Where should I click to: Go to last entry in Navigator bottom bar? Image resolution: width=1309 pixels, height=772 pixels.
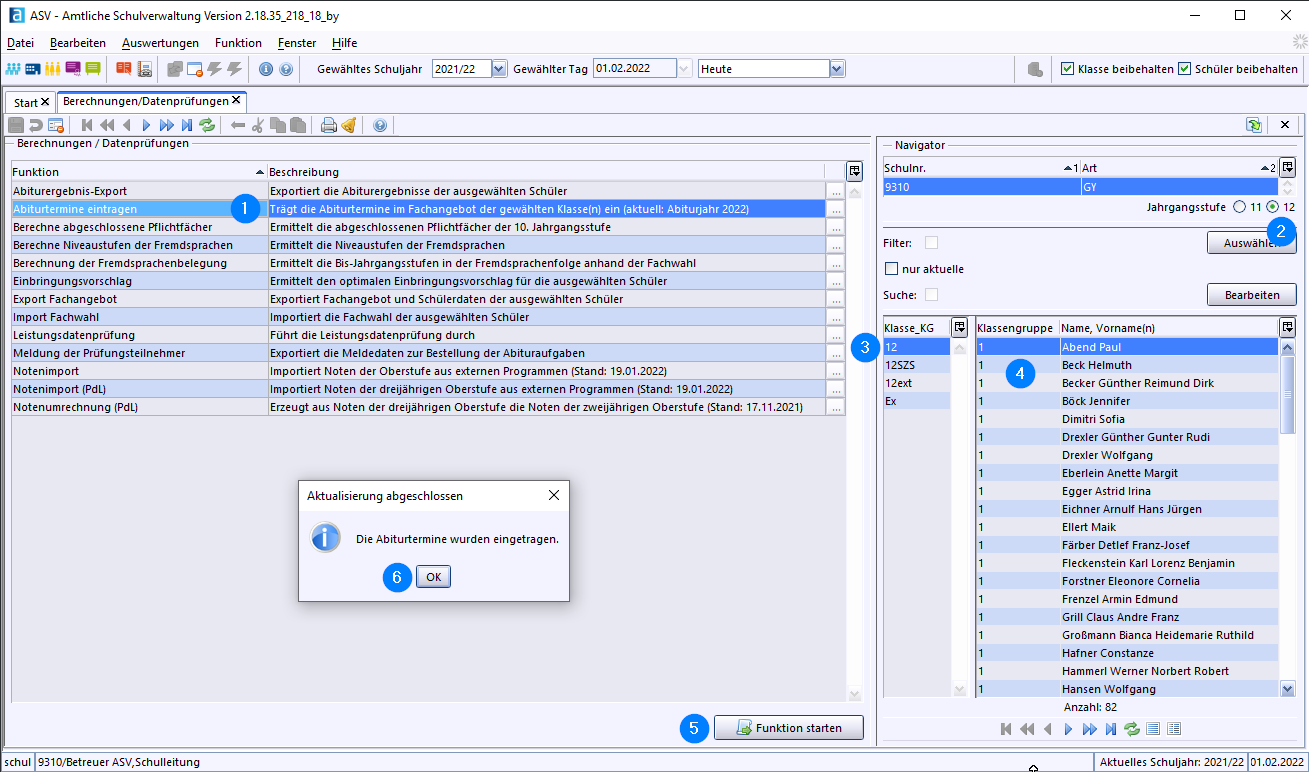pos(1110,729)
